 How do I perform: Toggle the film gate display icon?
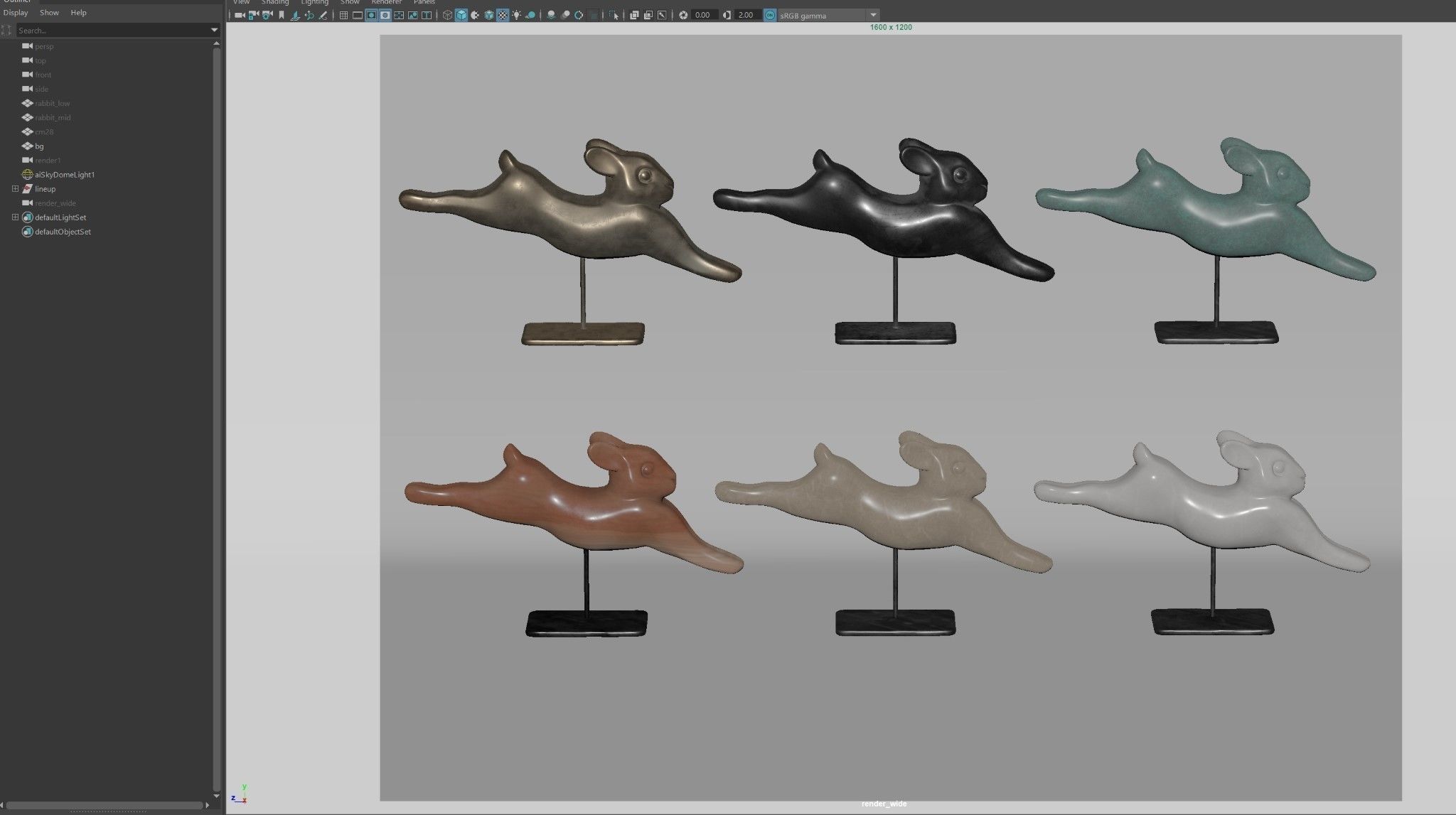pos(358,15)
